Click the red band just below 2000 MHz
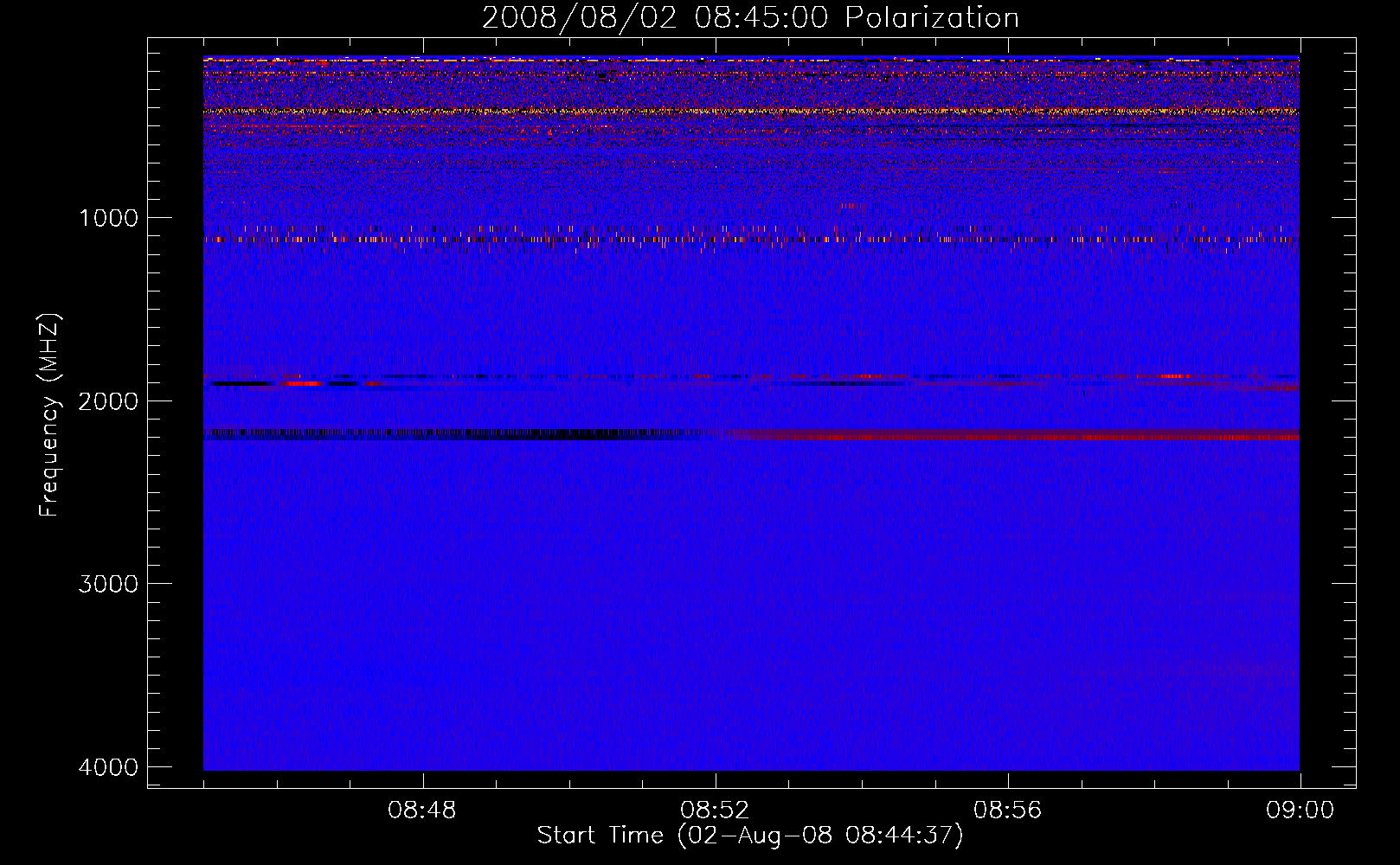The image size is (1400, 865). (x=1012, y=435)
